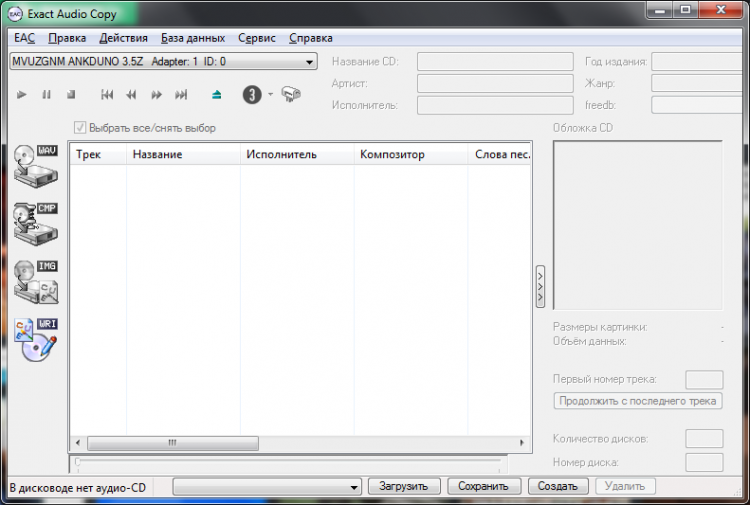Open the Действия menu
Screen dimensions: 750x505
coord(123,38)
